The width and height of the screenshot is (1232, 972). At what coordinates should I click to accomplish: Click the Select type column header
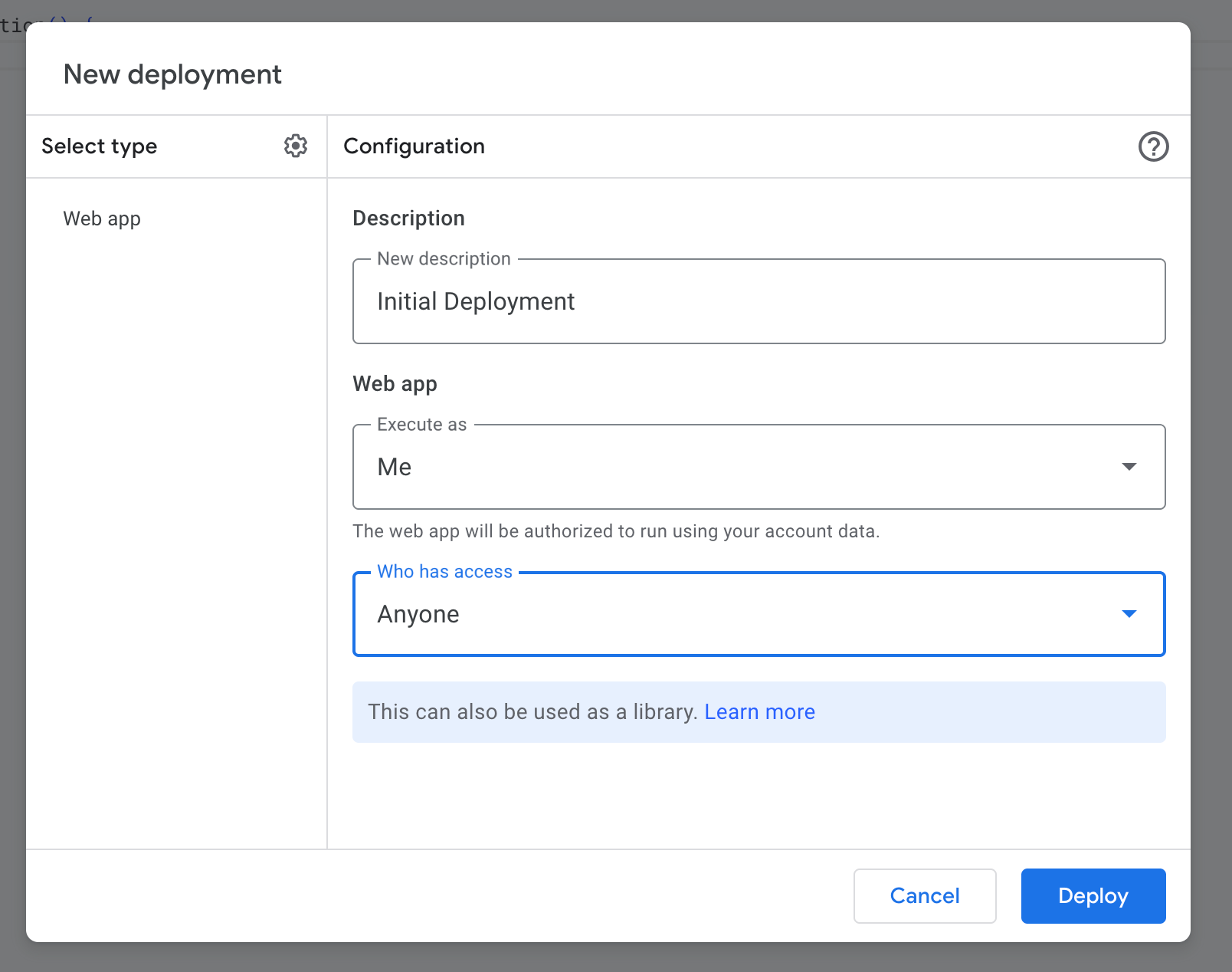pyautogui.click(x=100, y=146)
